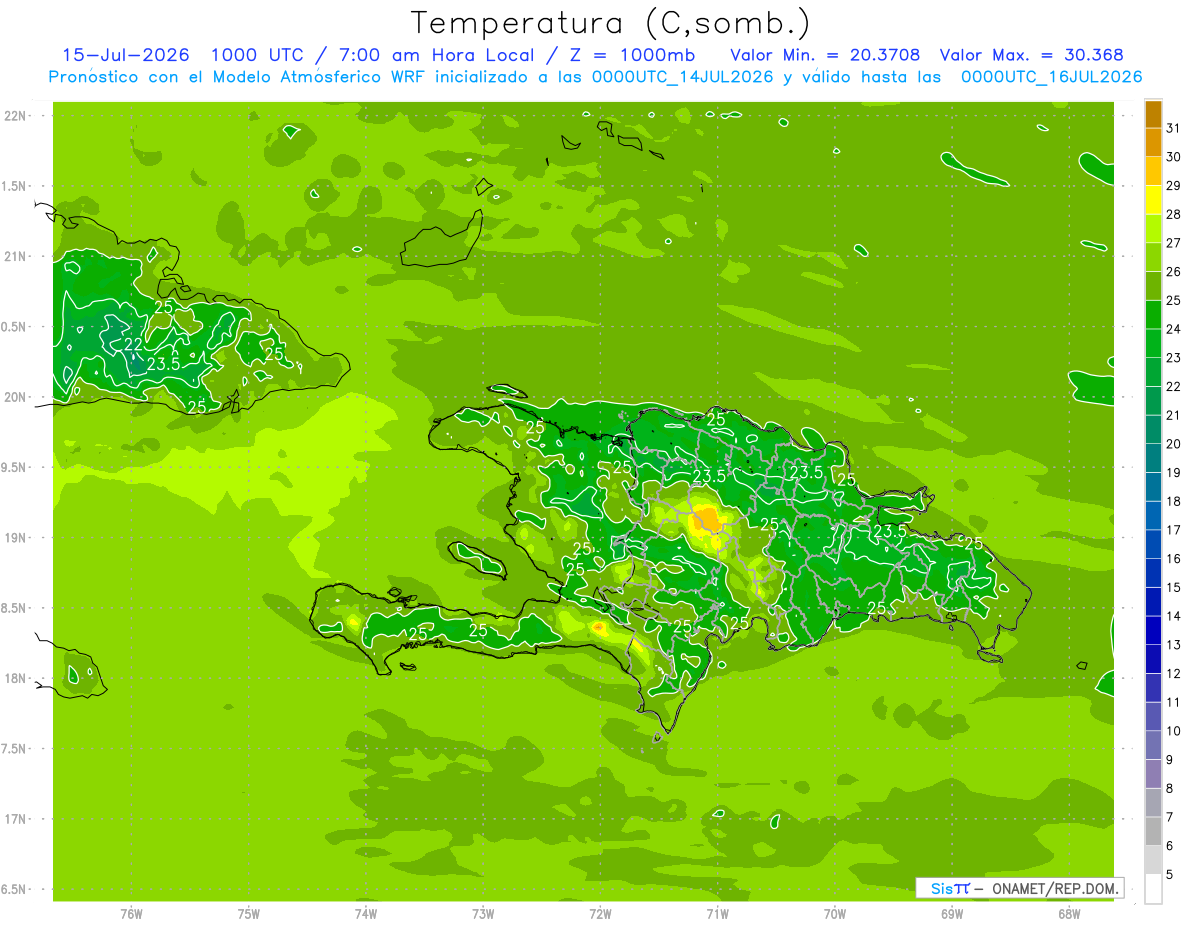The image size is (1200, 927).
Task: Select initialization time "0000UTC_14JUL2026"
Action: (x=683, y=77)
